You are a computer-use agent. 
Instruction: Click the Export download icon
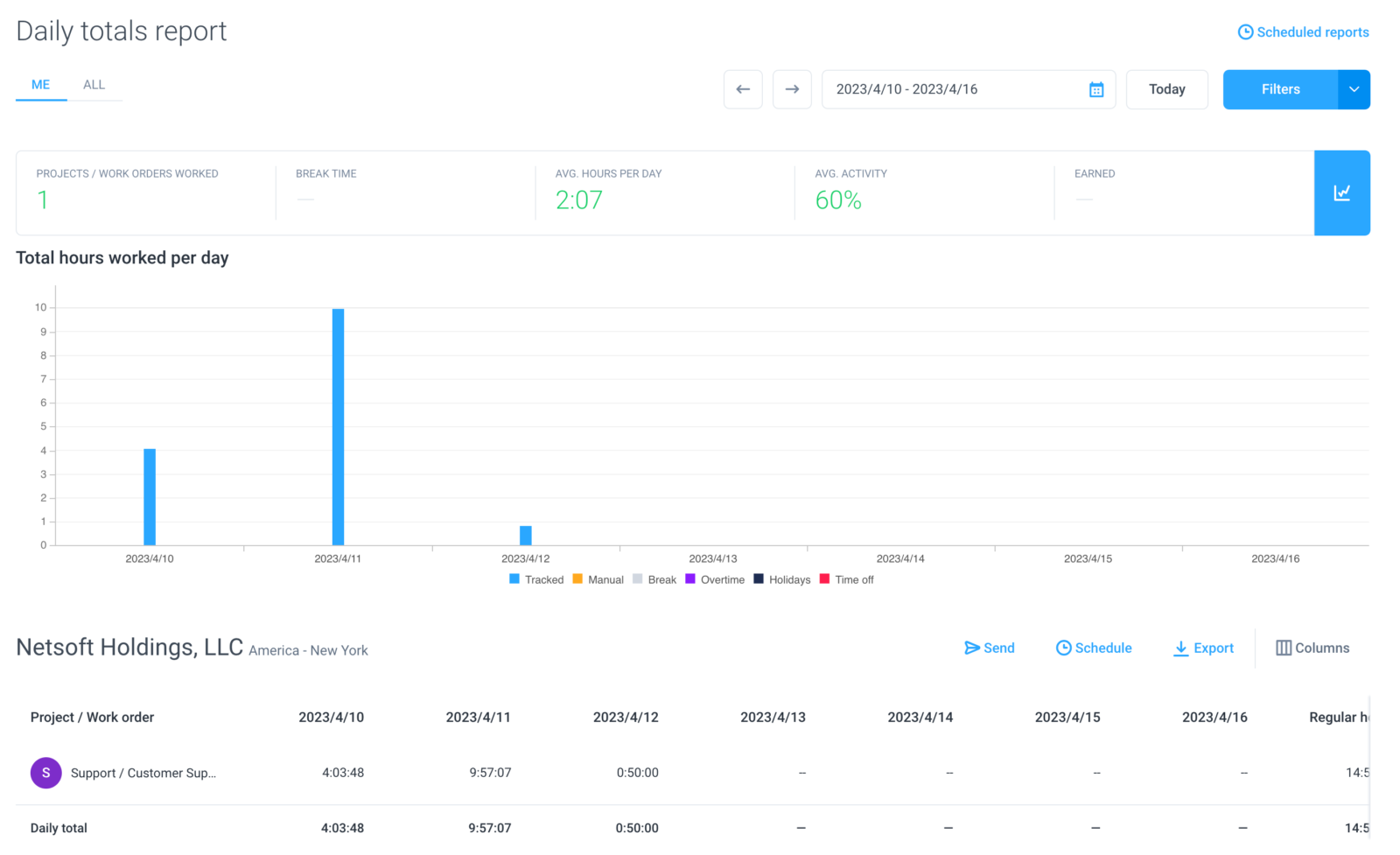click(x=1180, y=648)
